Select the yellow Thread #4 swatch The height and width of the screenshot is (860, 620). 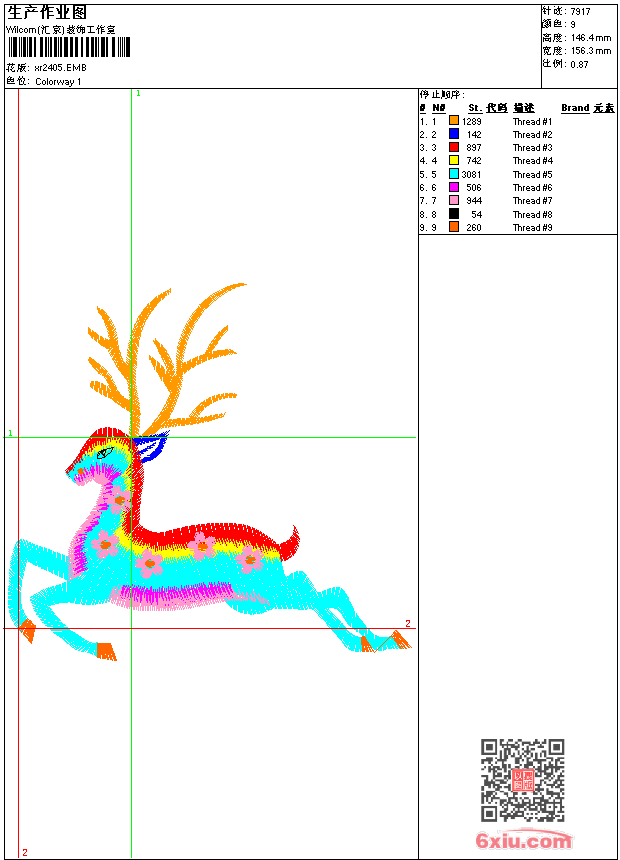click(454, 160)
